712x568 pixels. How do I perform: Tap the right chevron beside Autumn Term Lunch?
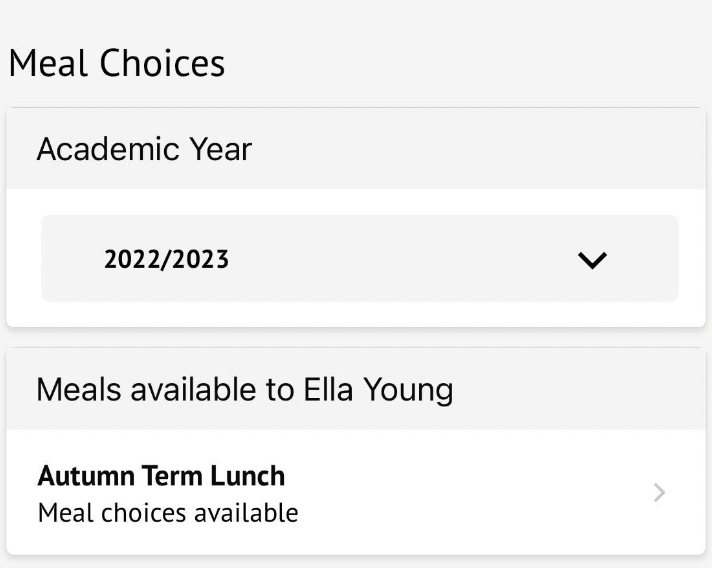point(659,492)
